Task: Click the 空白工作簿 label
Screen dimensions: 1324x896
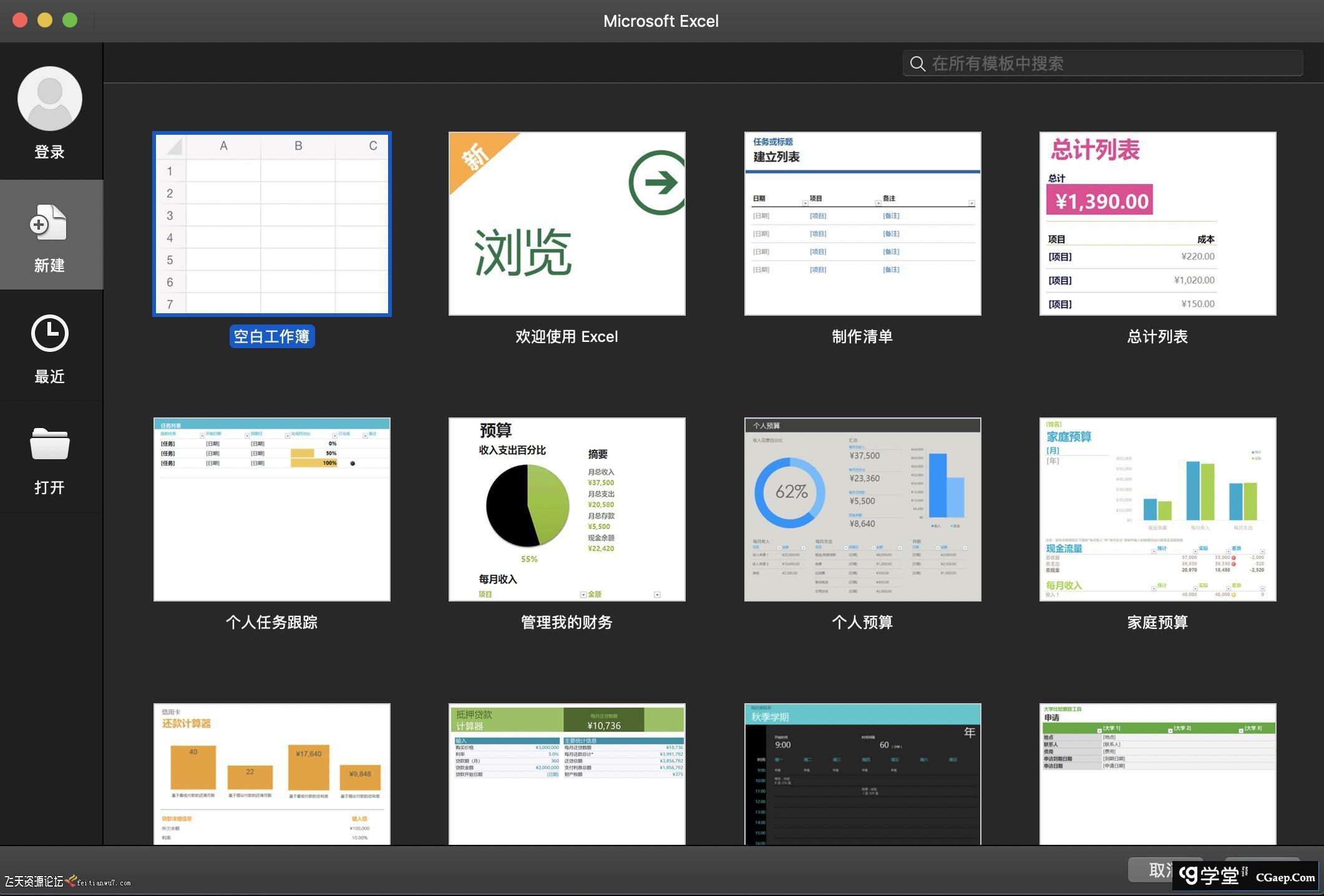Action: (x=272, y=337)
